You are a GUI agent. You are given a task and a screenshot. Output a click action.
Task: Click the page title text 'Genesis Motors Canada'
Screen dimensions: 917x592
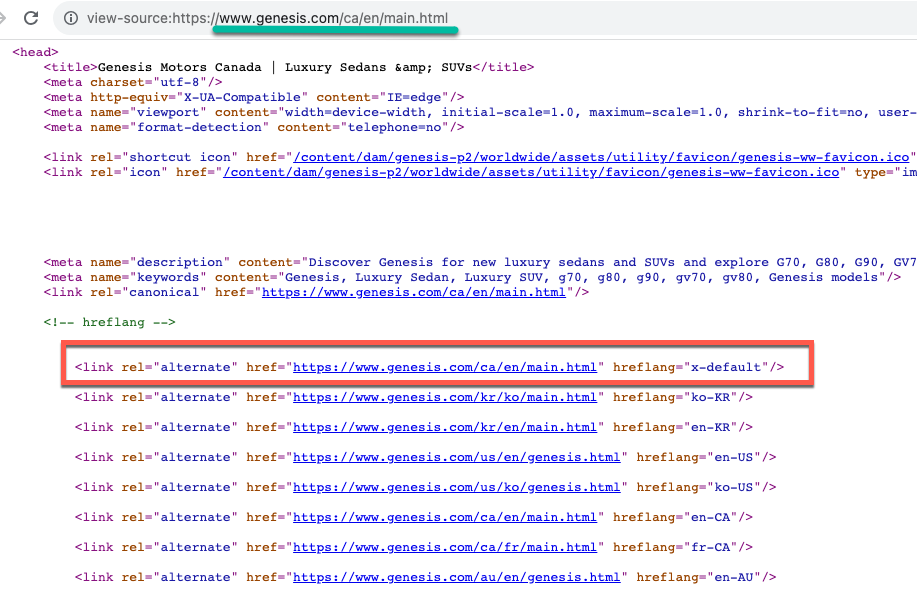pos(180,67)
